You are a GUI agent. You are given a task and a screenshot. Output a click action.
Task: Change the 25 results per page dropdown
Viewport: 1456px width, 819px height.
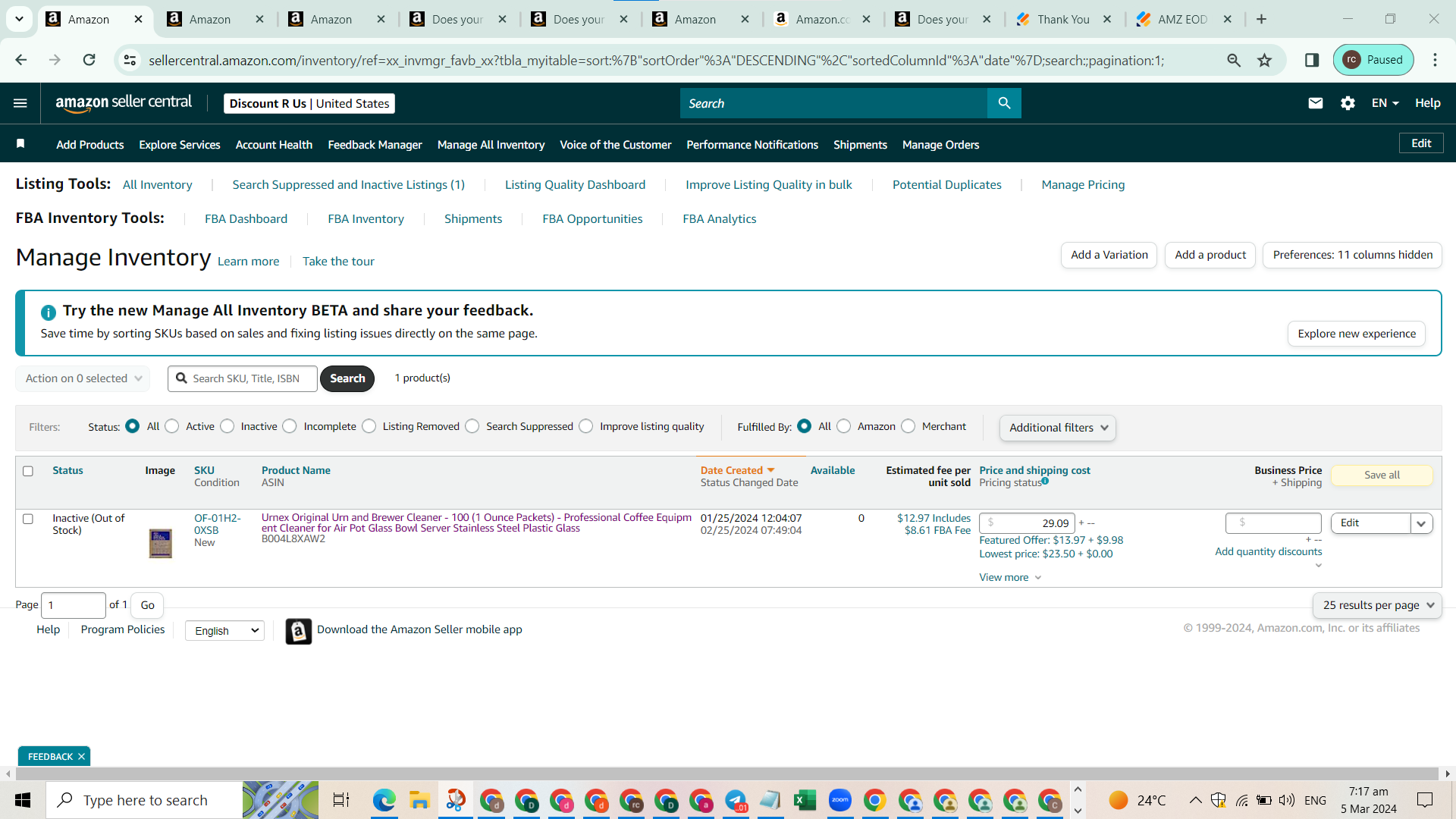[x=1377, y=605]
